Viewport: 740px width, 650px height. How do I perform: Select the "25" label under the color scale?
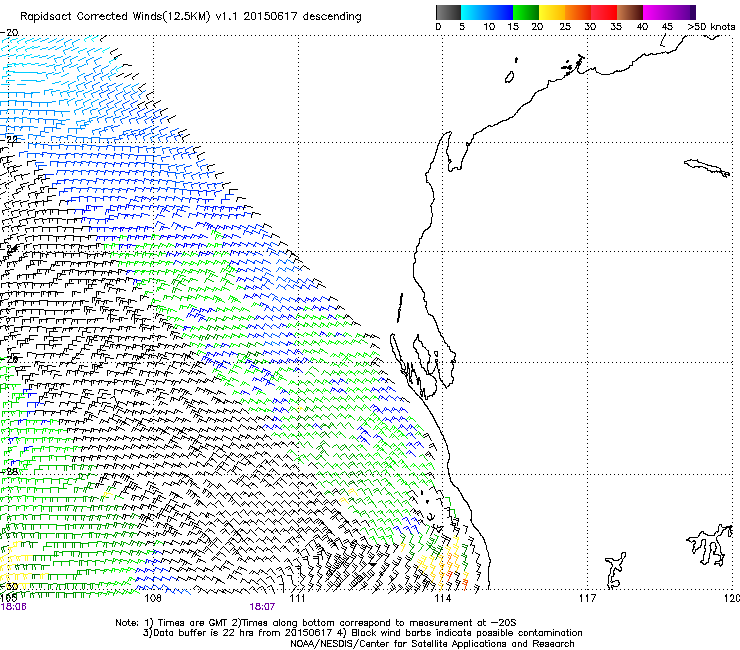coord(565,27)
